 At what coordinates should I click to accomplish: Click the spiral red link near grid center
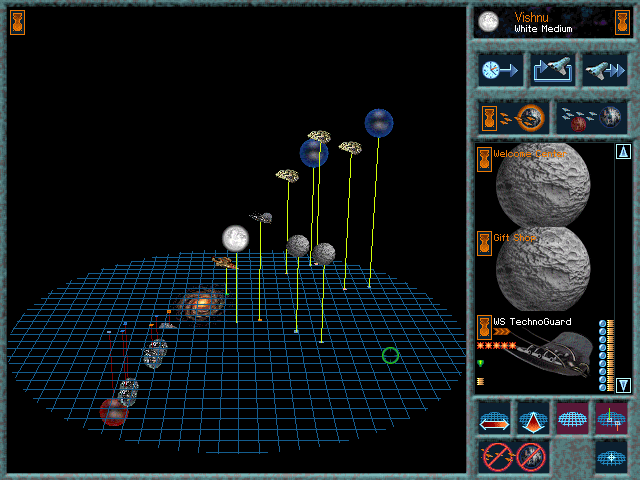(x=201, y=304)
